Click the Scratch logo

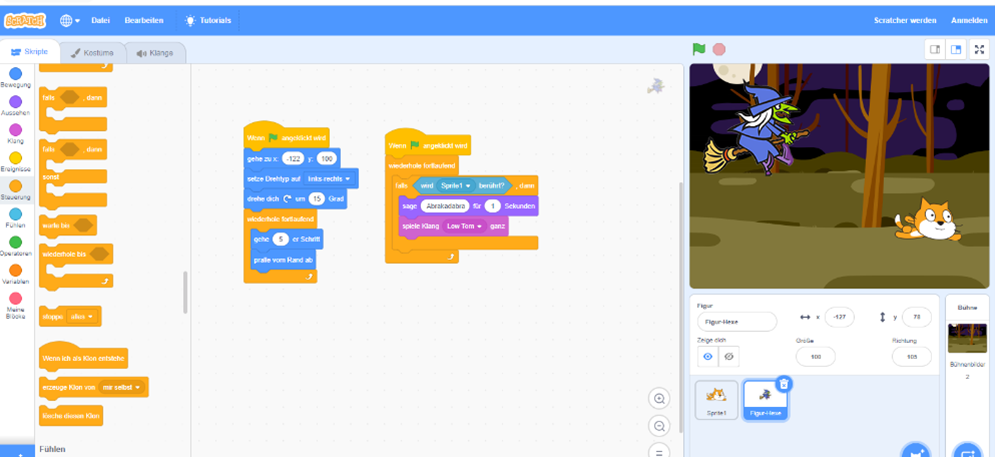pyautogui.click(x=25, y=20)
